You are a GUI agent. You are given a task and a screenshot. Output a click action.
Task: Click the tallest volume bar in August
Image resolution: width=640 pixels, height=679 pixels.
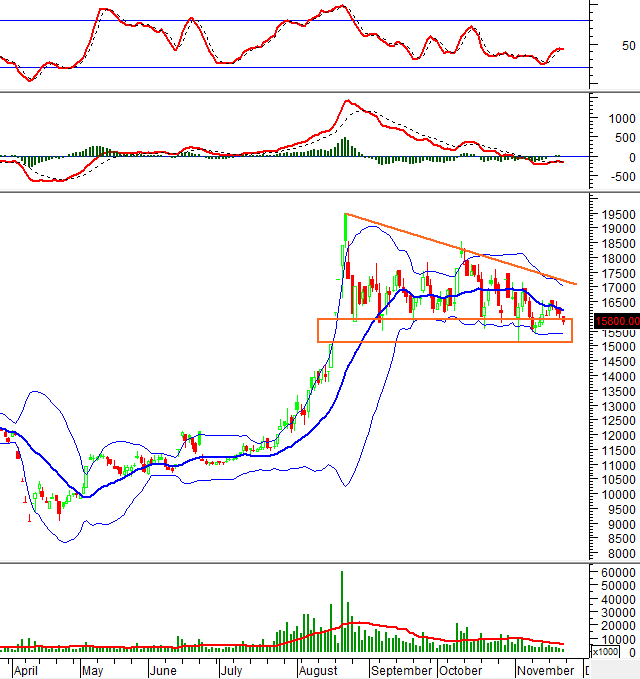click(342, 610)
